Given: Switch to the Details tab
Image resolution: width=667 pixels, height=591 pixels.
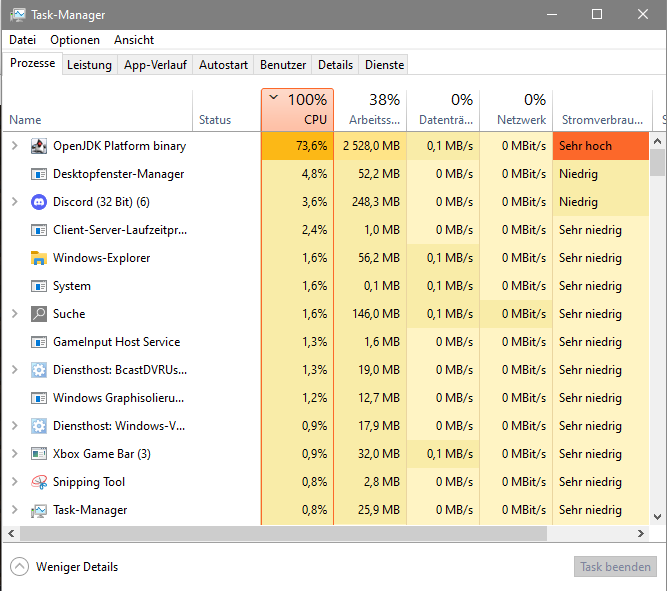Looking at the screenshot, I should click(335, 65).
